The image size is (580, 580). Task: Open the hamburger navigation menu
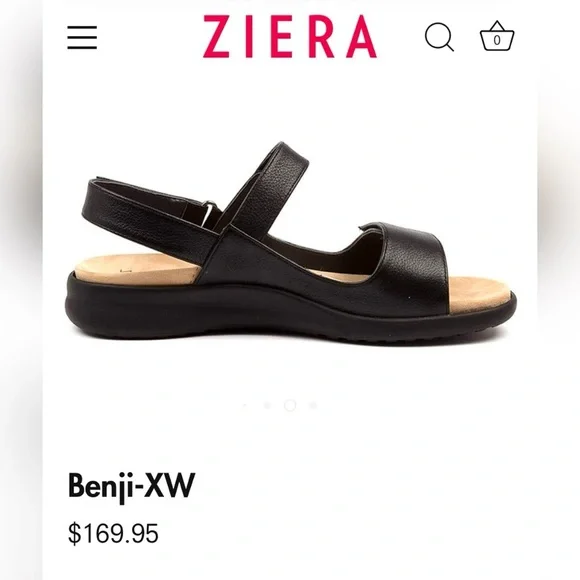[x=82, y=37]
